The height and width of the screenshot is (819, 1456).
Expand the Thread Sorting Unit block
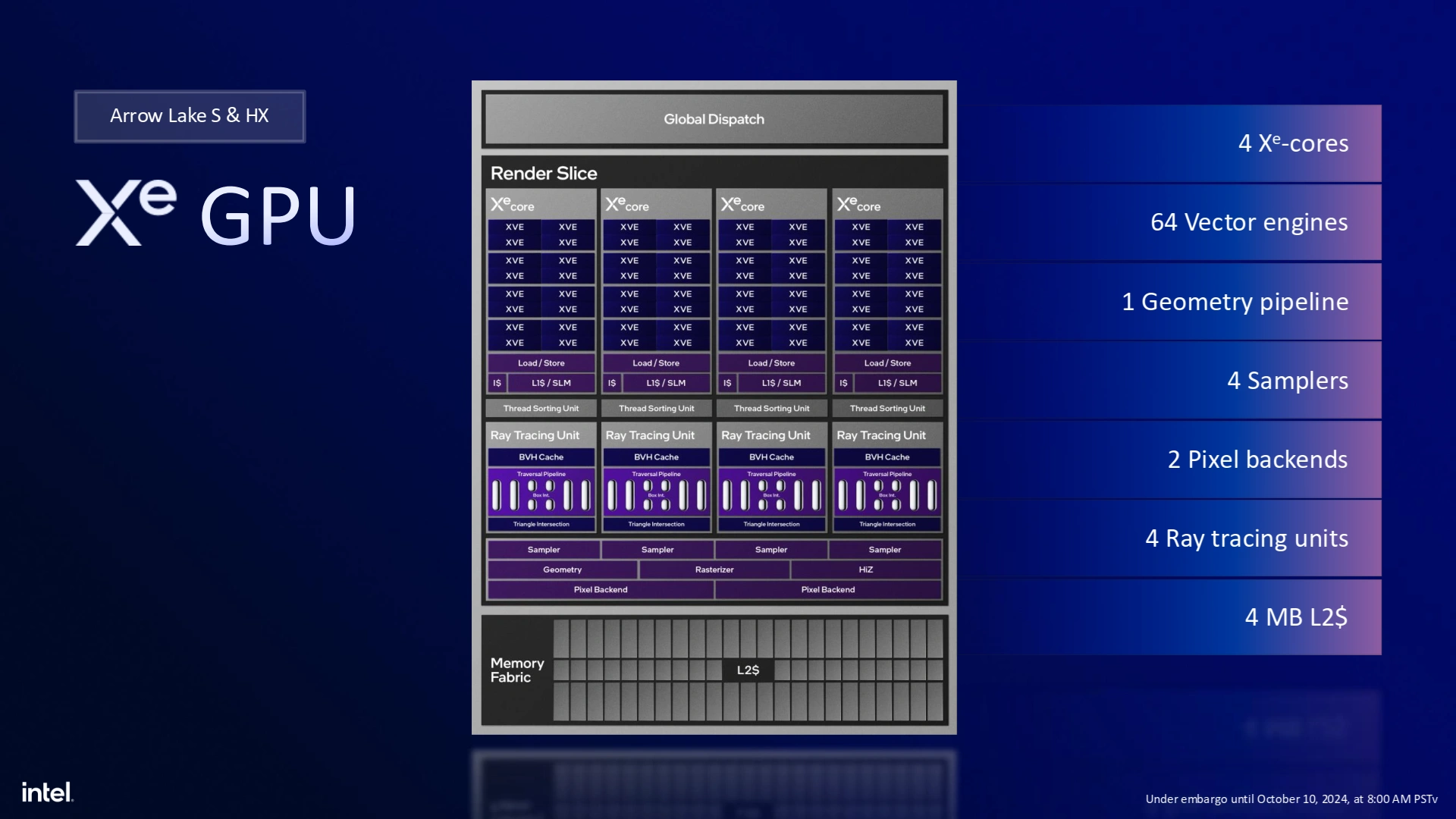540,409
